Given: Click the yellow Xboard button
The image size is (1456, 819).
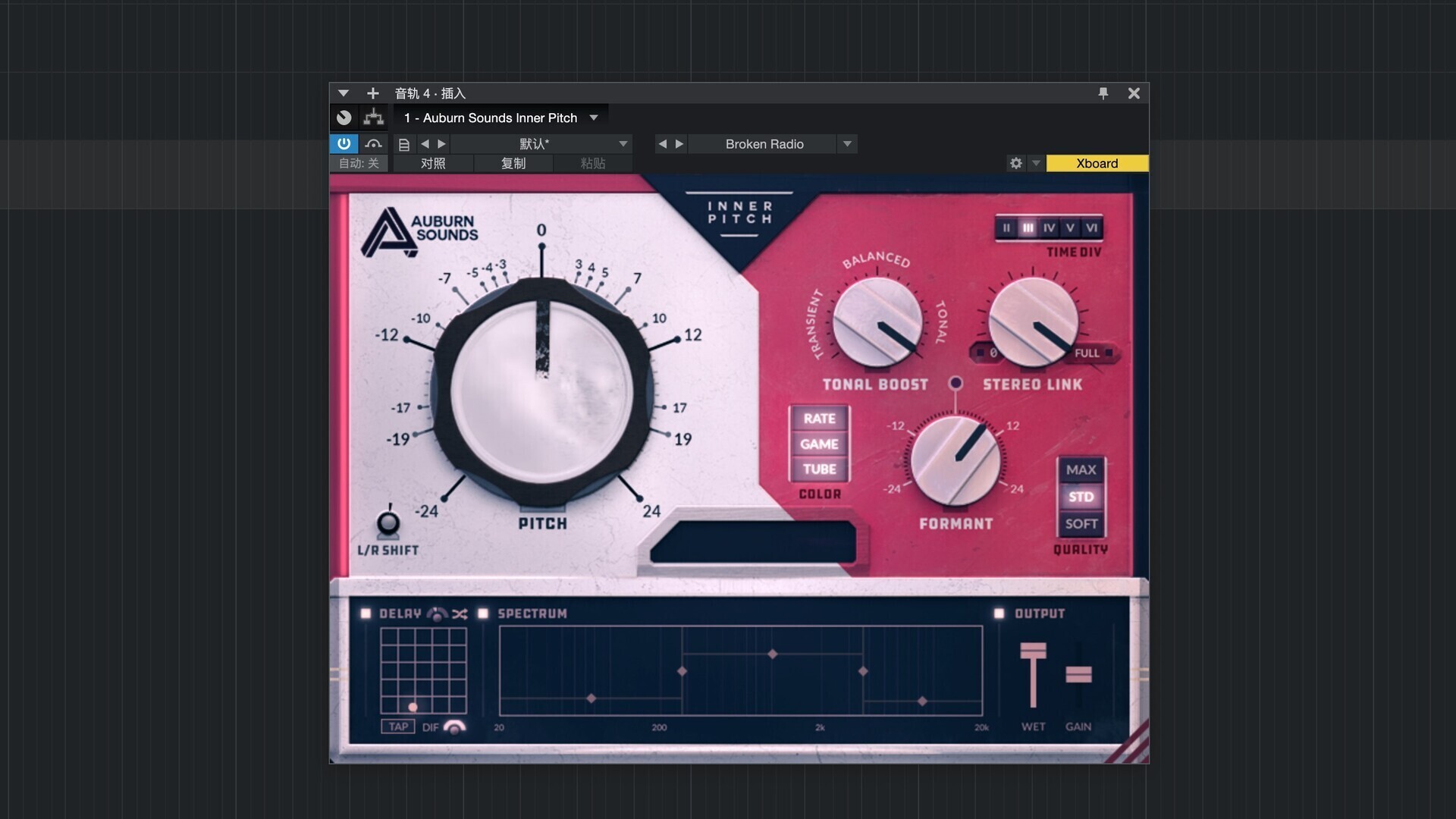Looking at the screenshot, I should [1097, 163].
